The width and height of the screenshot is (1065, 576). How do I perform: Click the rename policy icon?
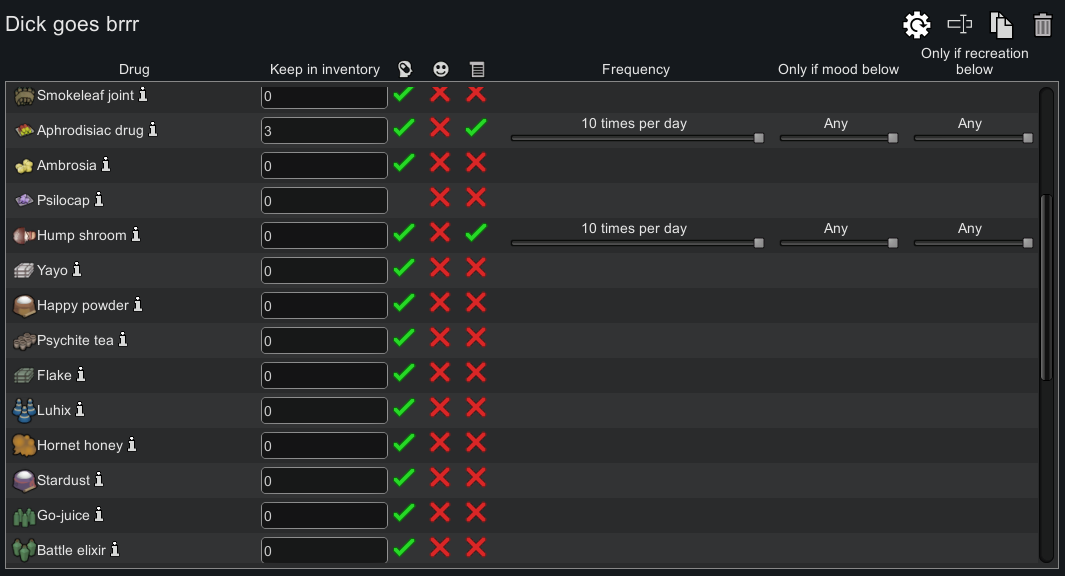point(960,24)
